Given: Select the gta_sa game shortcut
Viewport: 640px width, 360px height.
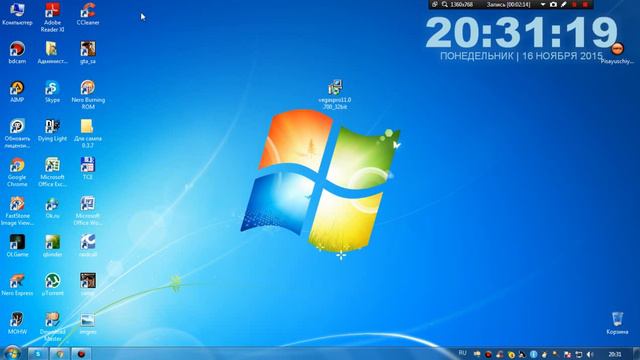Looking at the screenshot, I should coord(88,53).
